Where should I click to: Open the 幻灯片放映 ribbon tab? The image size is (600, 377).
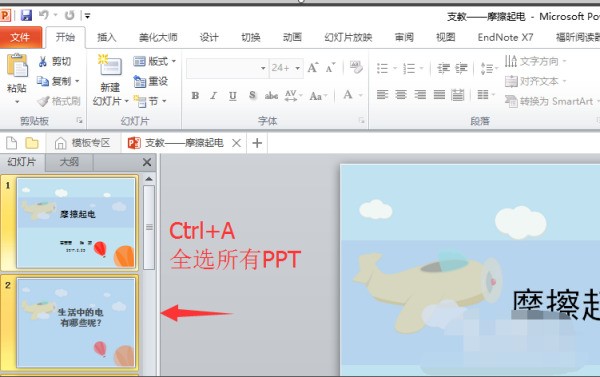point(348,37)
